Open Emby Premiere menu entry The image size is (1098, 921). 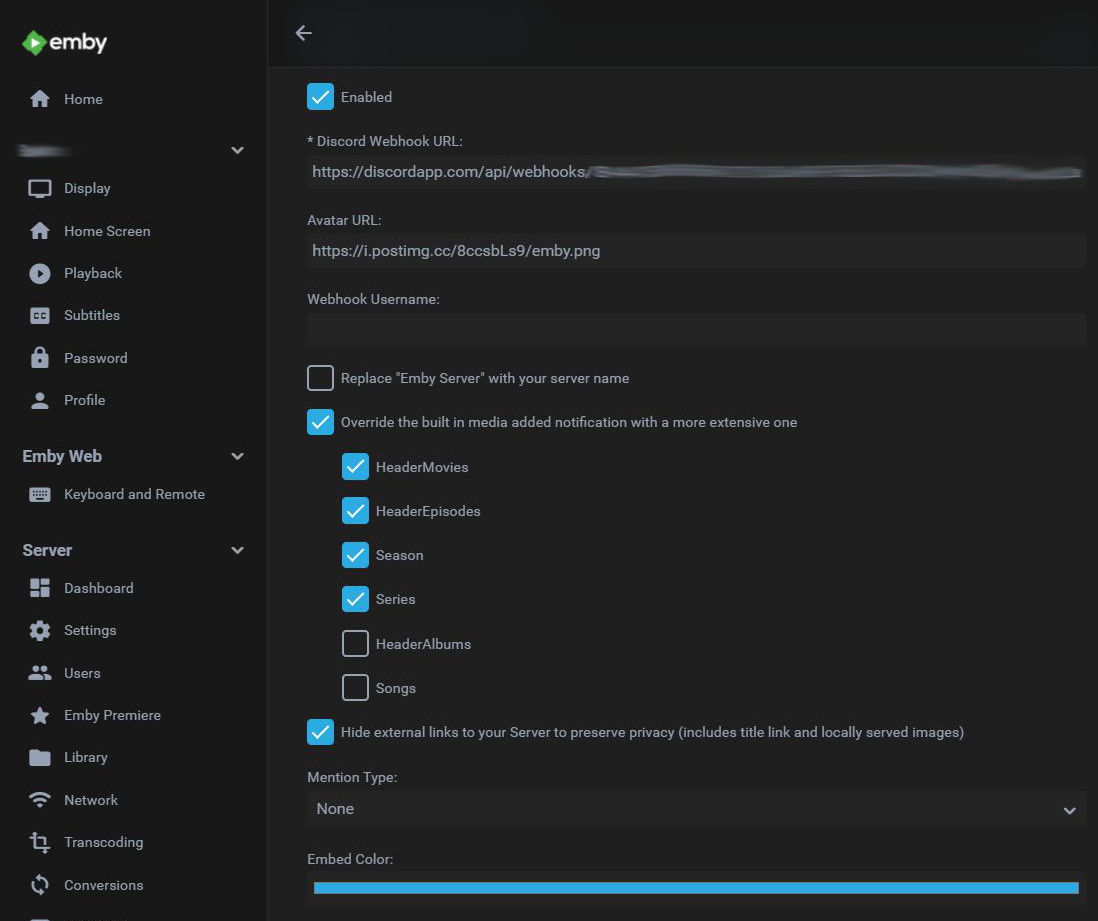tap(112, 715)
